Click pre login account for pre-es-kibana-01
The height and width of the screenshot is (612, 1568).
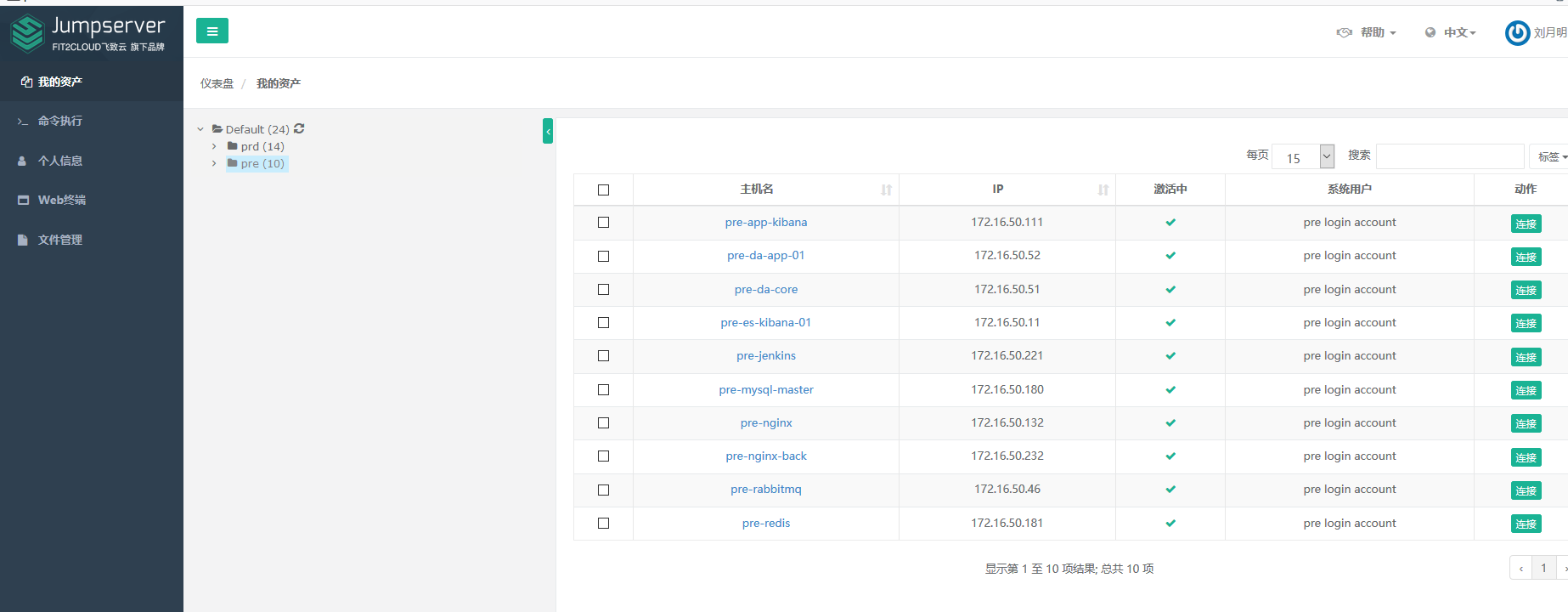click(1350, 323)
